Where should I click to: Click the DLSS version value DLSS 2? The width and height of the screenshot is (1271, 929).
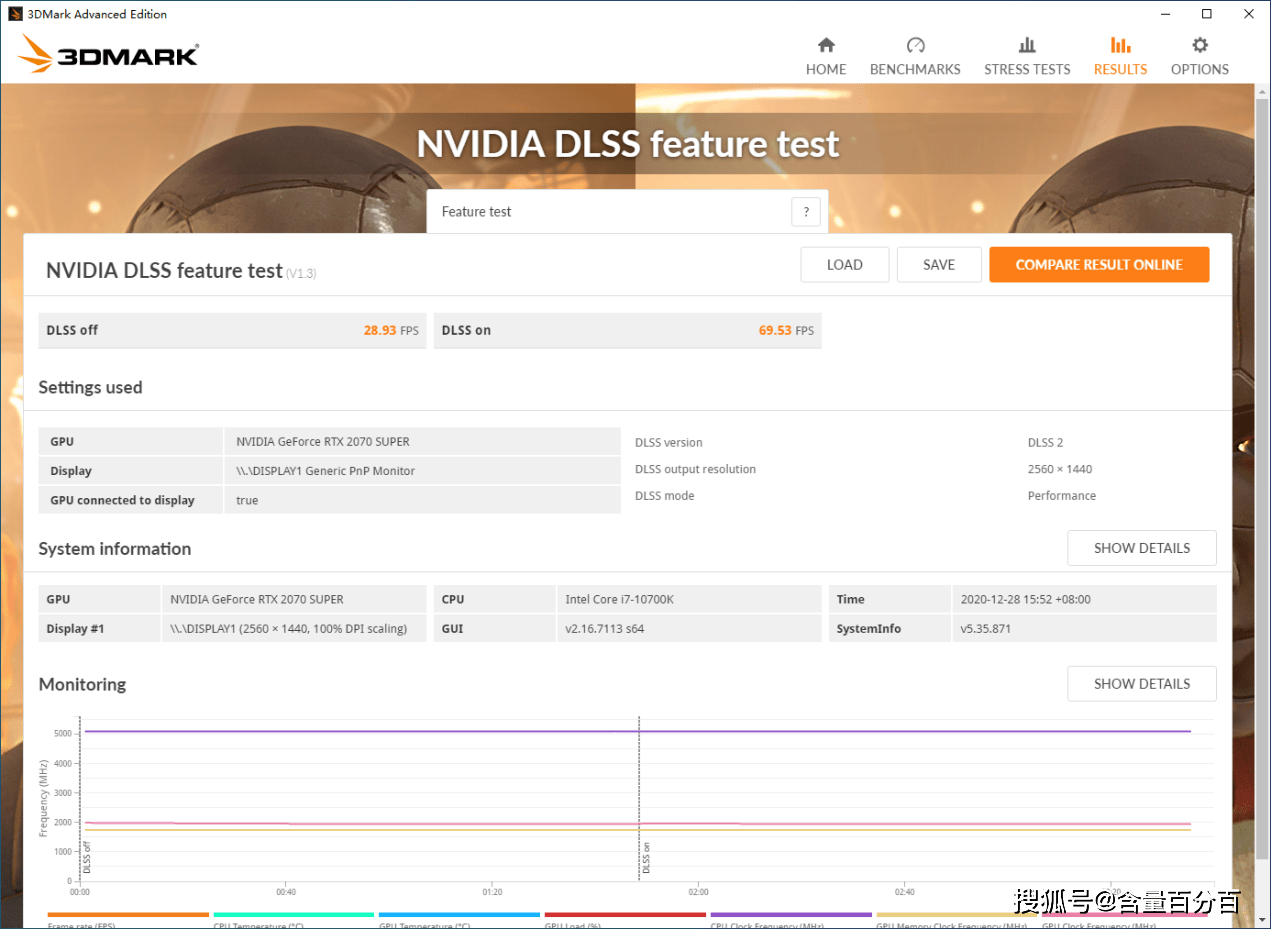pos(1045,443)
